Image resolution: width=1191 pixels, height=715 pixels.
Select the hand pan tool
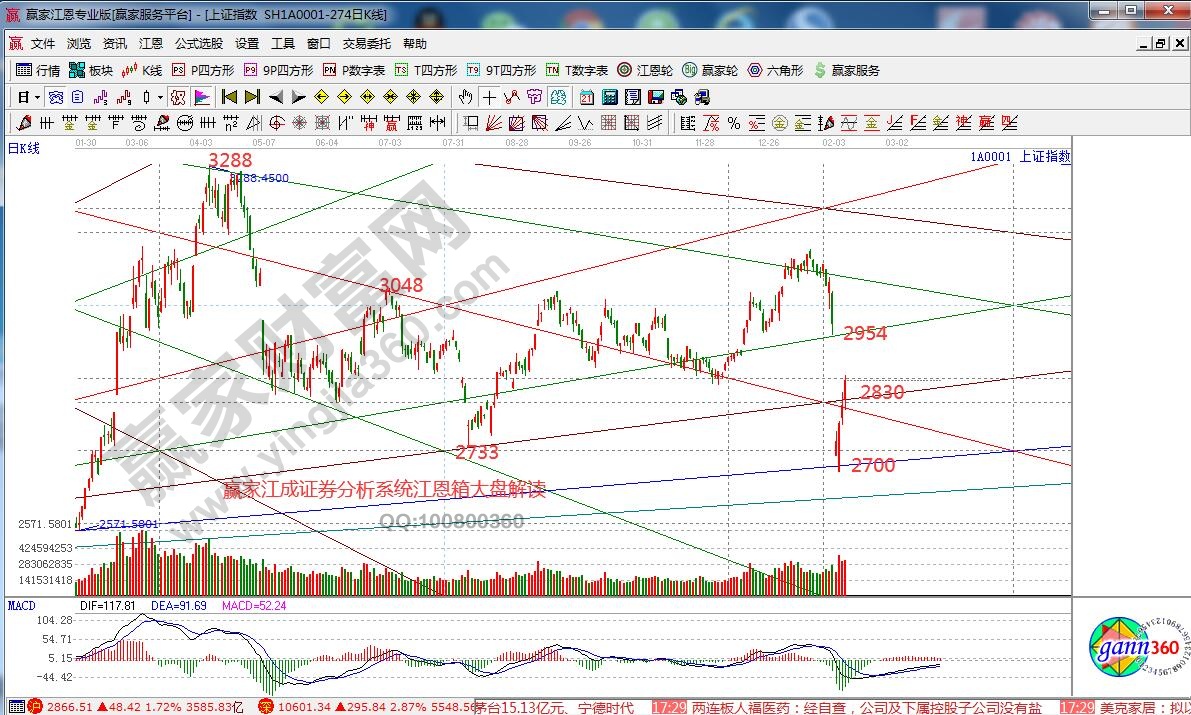[x=465, y=97]
